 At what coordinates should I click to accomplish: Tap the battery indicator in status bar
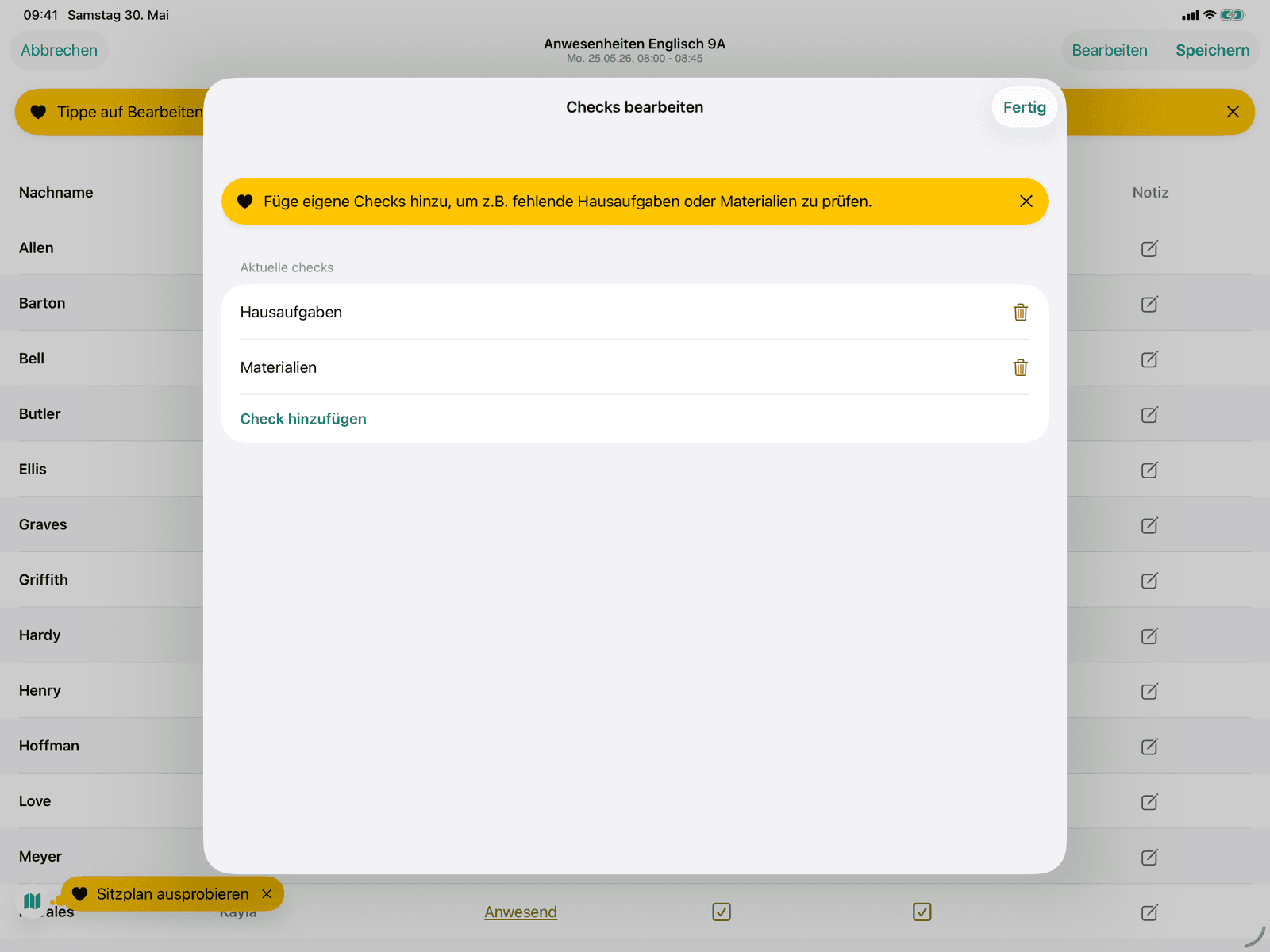1233,15
